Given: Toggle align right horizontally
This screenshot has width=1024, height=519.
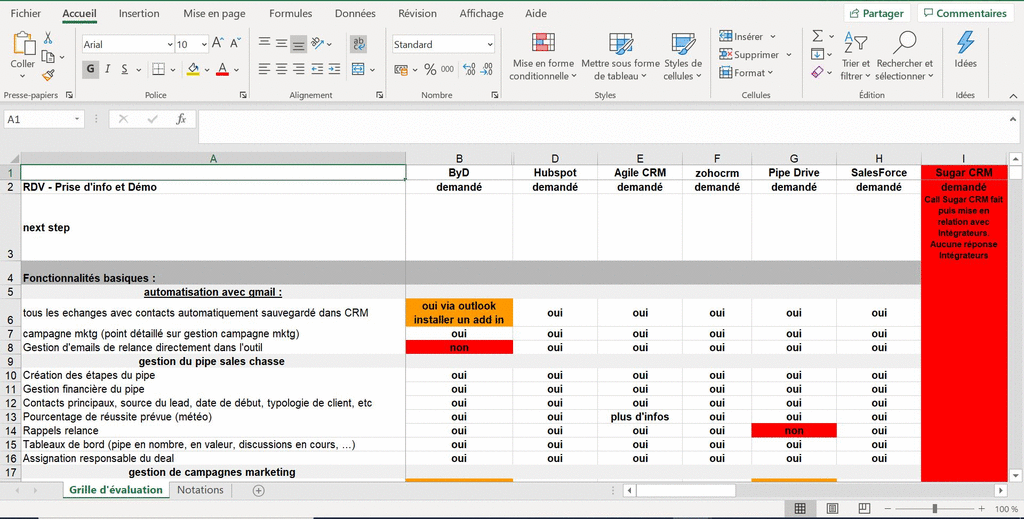Looking at the screenshot, I should (298, 69).
